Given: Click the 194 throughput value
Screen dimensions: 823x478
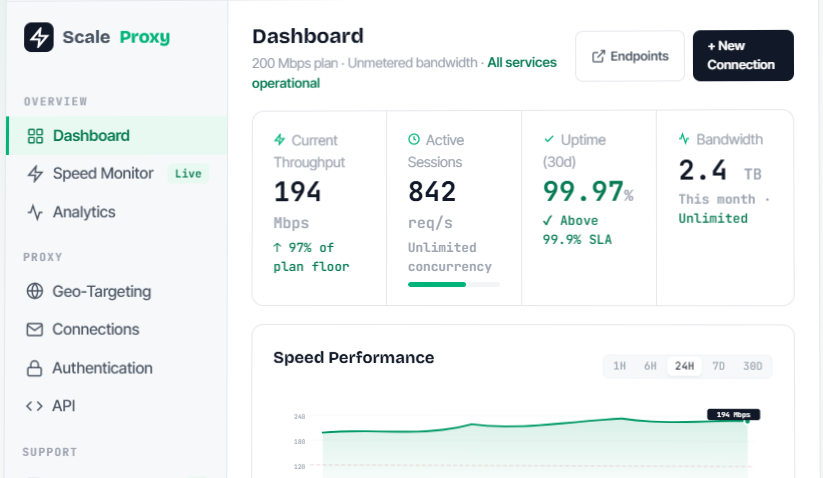Looking at the screenshot, I should click(x=297, y=192).
